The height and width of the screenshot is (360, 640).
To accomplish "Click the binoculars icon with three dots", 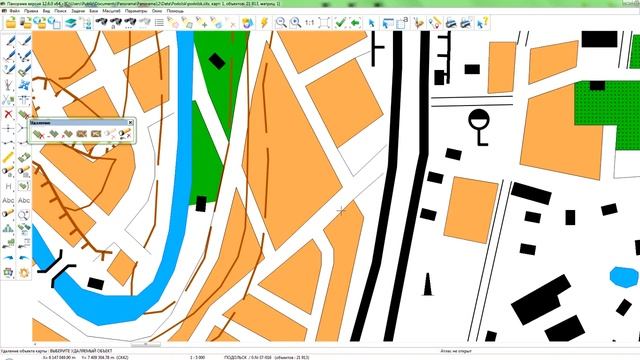I will [130, 23].
